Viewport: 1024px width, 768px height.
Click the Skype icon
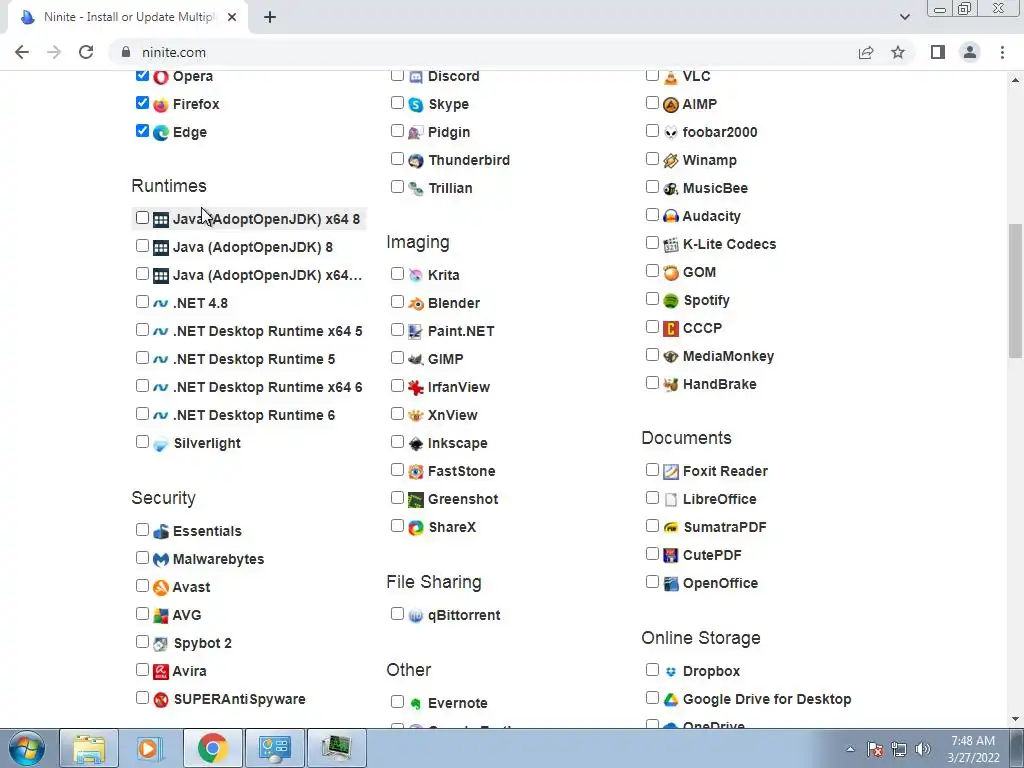click(x=416, y=104)
